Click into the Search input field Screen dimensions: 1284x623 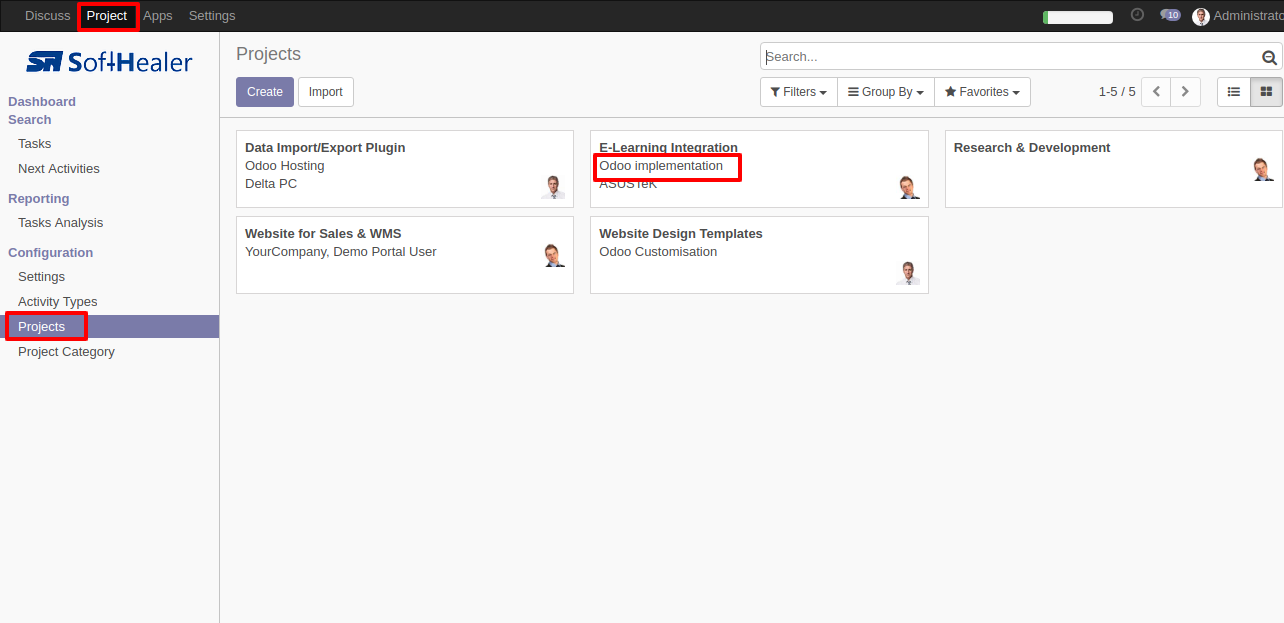tap(1012, 57)
